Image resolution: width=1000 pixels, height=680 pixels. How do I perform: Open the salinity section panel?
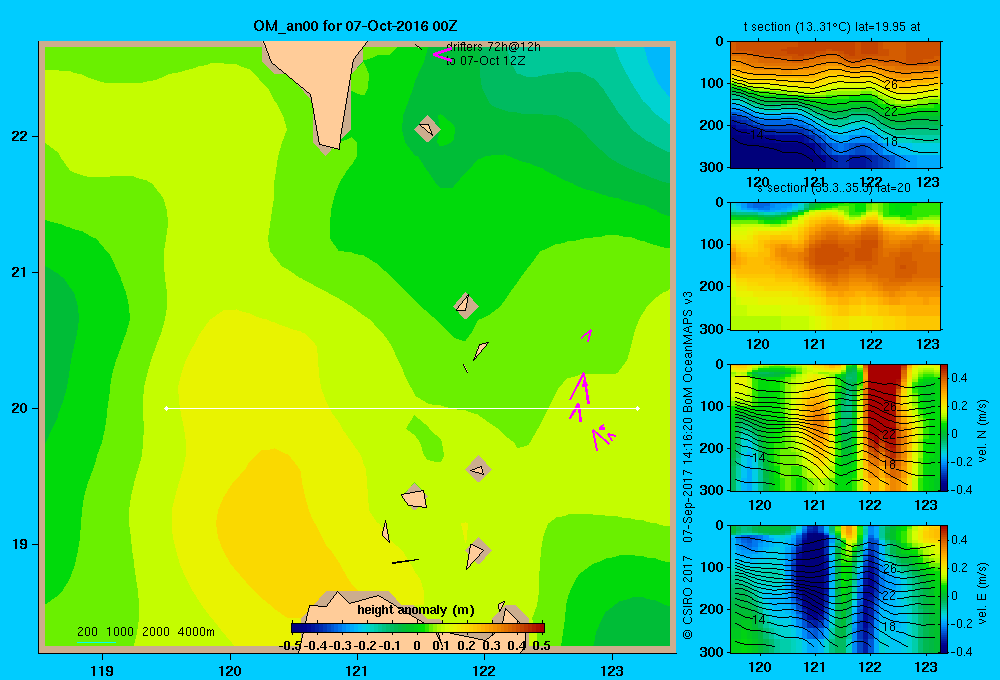point(835,266)
